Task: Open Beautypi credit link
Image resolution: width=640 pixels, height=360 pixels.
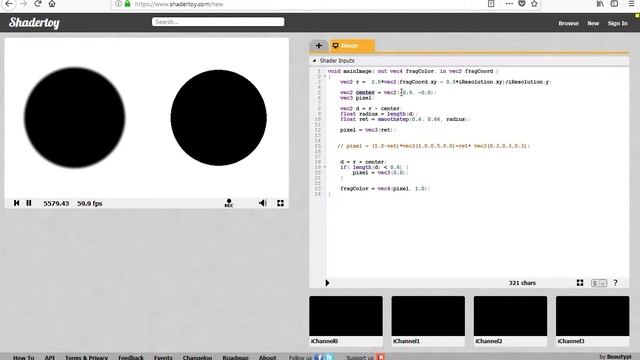Action: [x=619, y=357]
